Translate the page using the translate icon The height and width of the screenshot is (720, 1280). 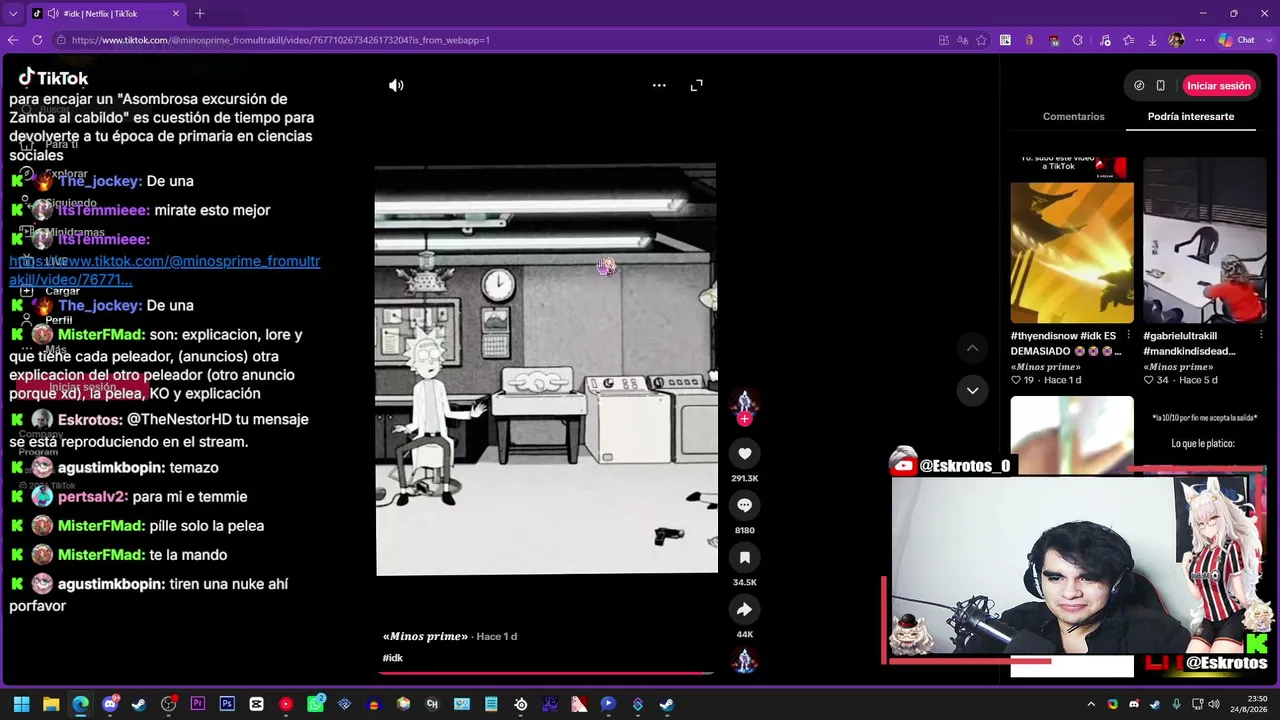click(x=963, y=40)
